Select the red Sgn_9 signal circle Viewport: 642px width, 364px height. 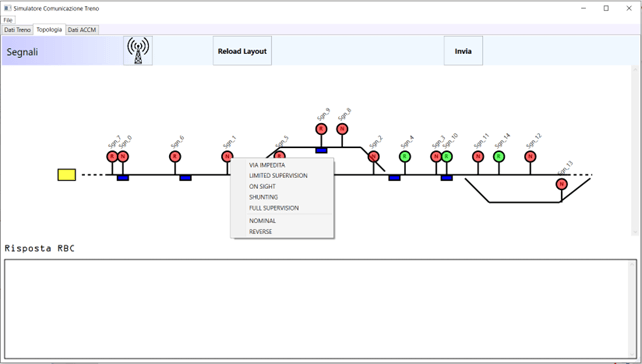pyautogui.click(x=321, y=129)
